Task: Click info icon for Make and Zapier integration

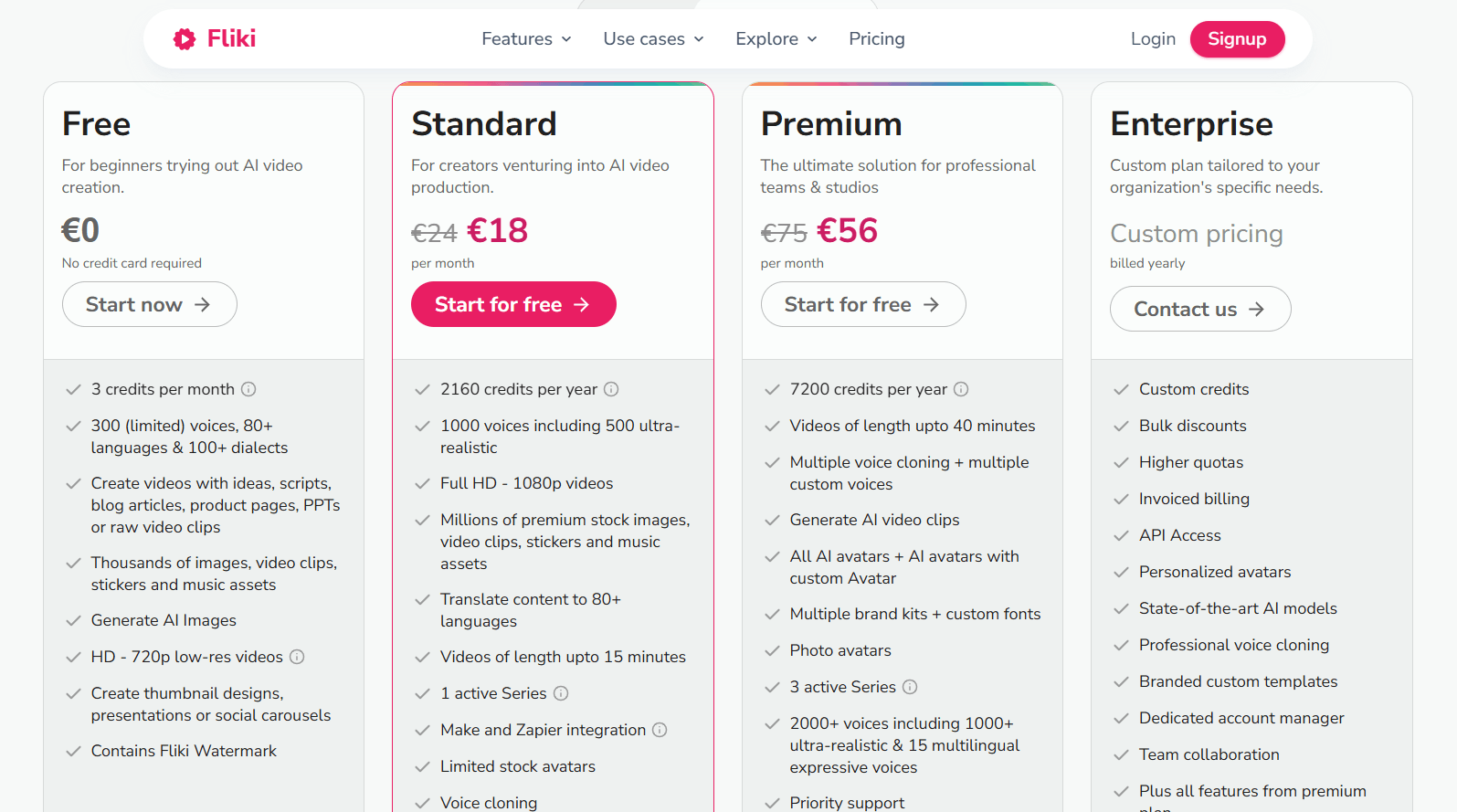Action: [660, 730]
